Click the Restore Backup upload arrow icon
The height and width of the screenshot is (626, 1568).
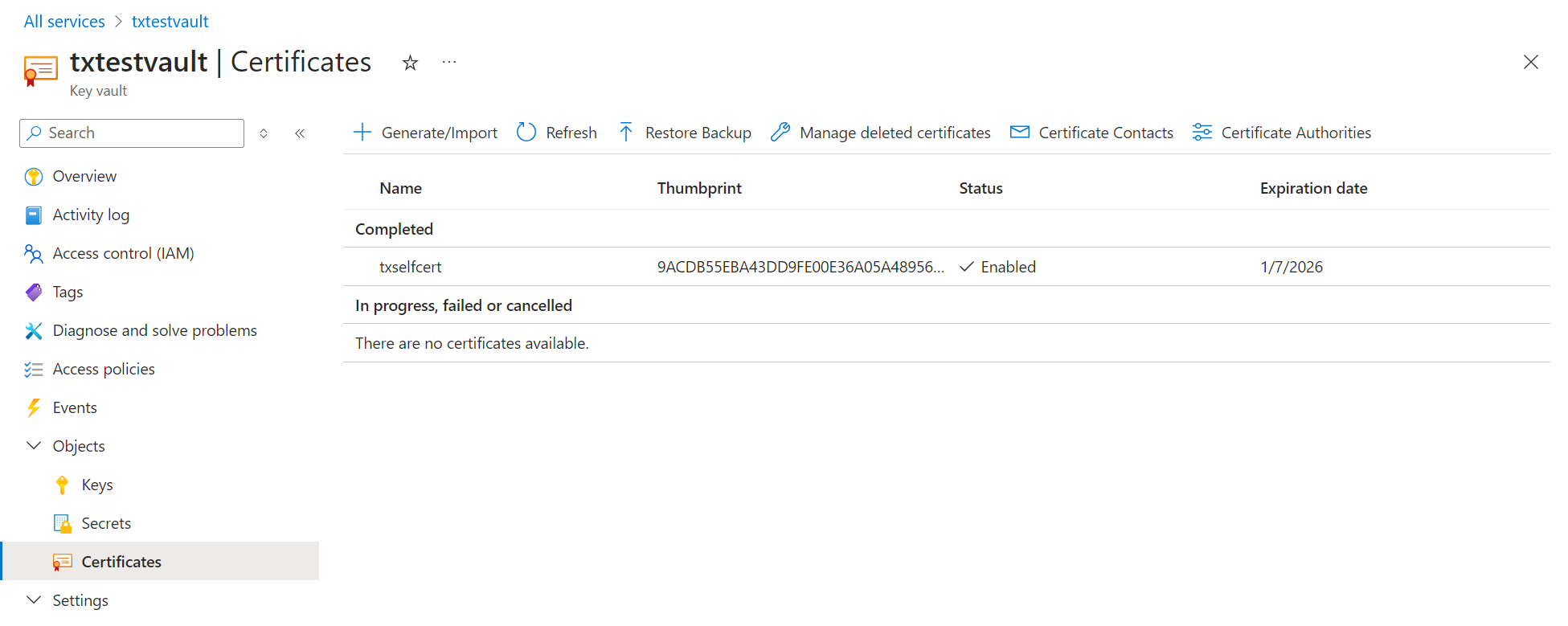pos(626,133)
